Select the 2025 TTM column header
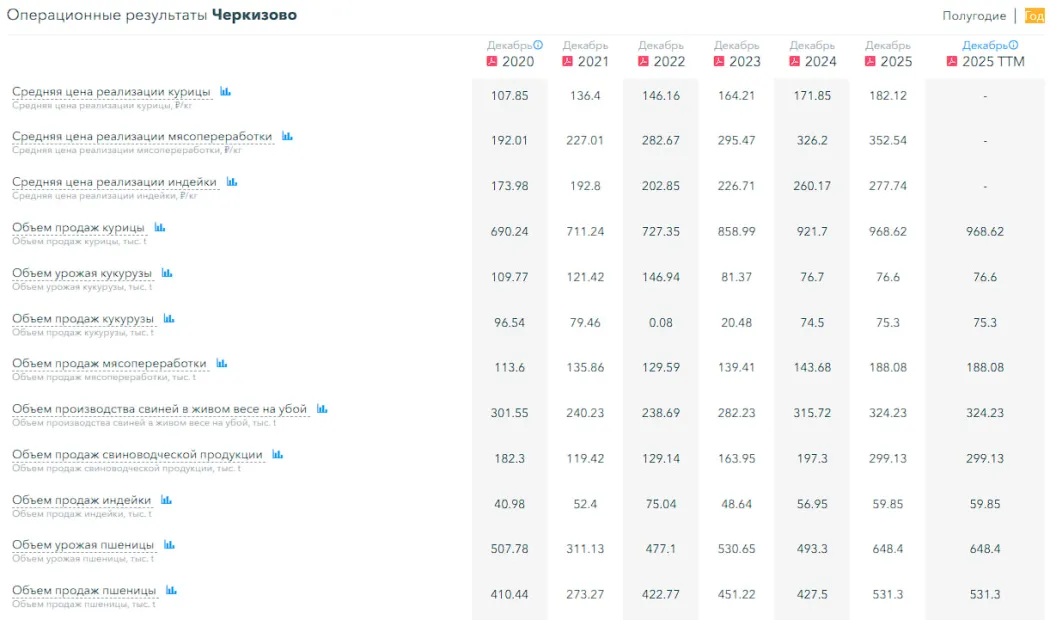 [x=993, y=62]
